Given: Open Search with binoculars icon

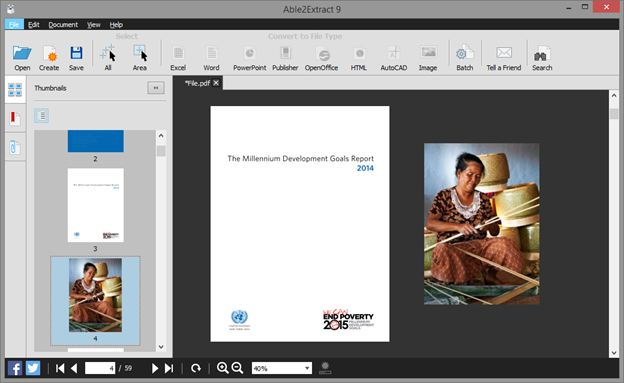Looking at the screenshot, I should [542, 58].
